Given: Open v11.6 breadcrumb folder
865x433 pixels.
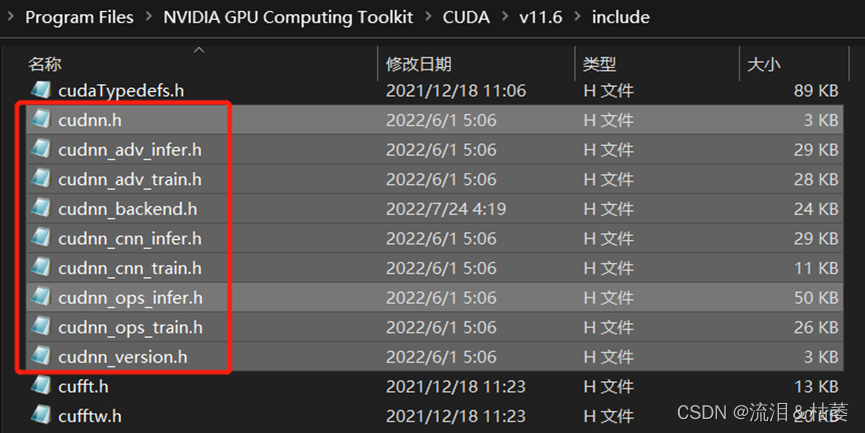Looking at the screenshot, I should click(541, 17).
